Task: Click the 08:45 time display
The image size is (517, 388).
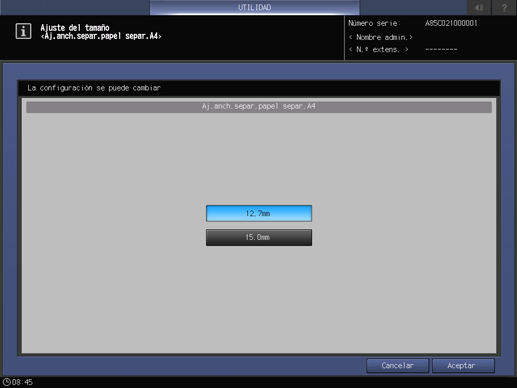Action: point(22,382)
